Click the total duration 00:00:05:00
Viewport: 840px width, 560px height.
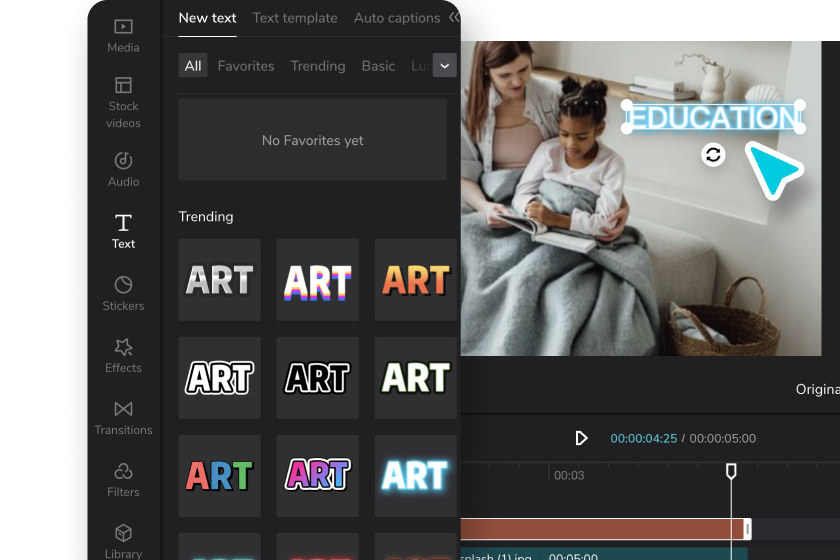pos(722,438)
